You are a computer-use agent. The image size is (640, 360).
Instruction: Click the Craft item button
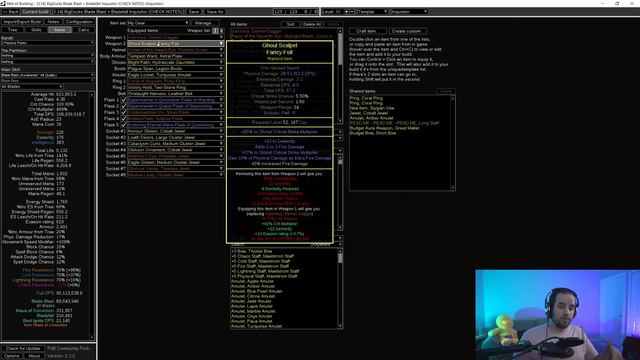367,31
